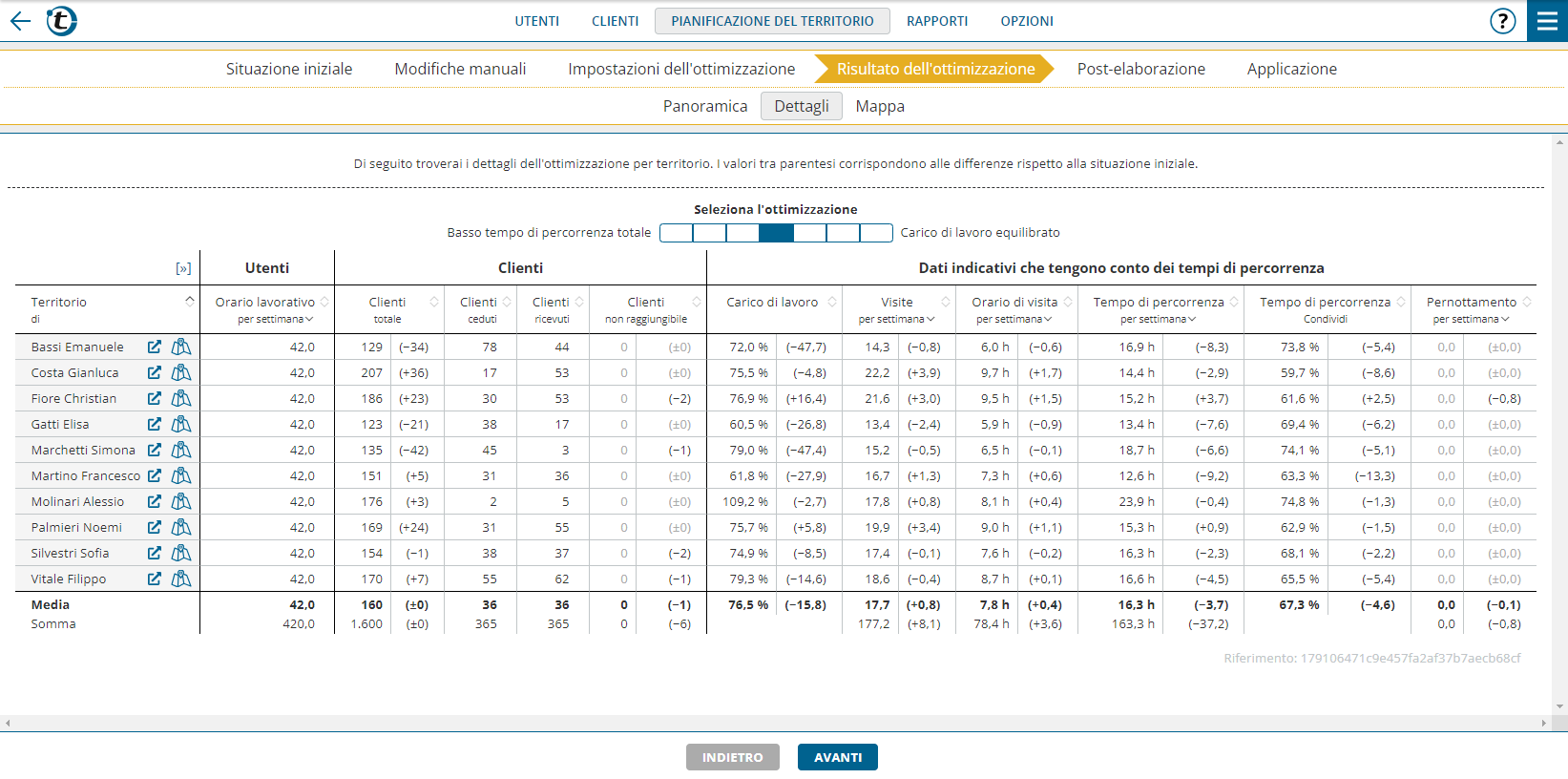
Task: Go to Applicazione step
Action: pyautogui.click(x=1292, y=69)
